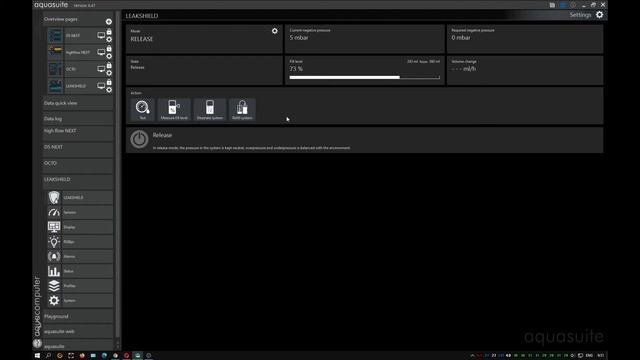
Task: Click monitor icon for OCTO overview page
Action: click(x=101, y=69)
